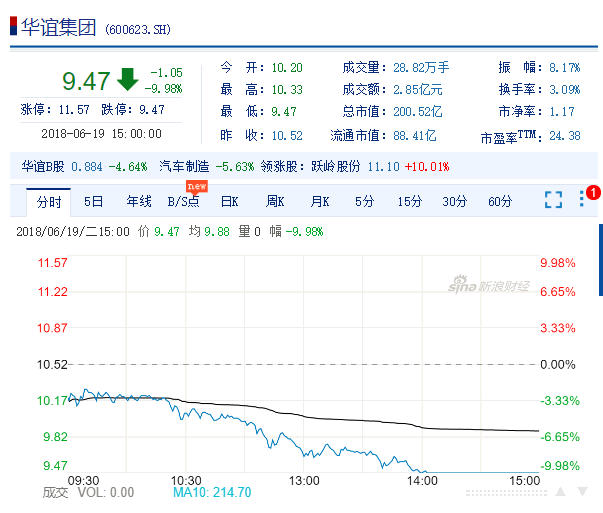The width and height of the screenshot is (603, 513).
Task: Open the B/S点 tab
Action: point(183,202)
